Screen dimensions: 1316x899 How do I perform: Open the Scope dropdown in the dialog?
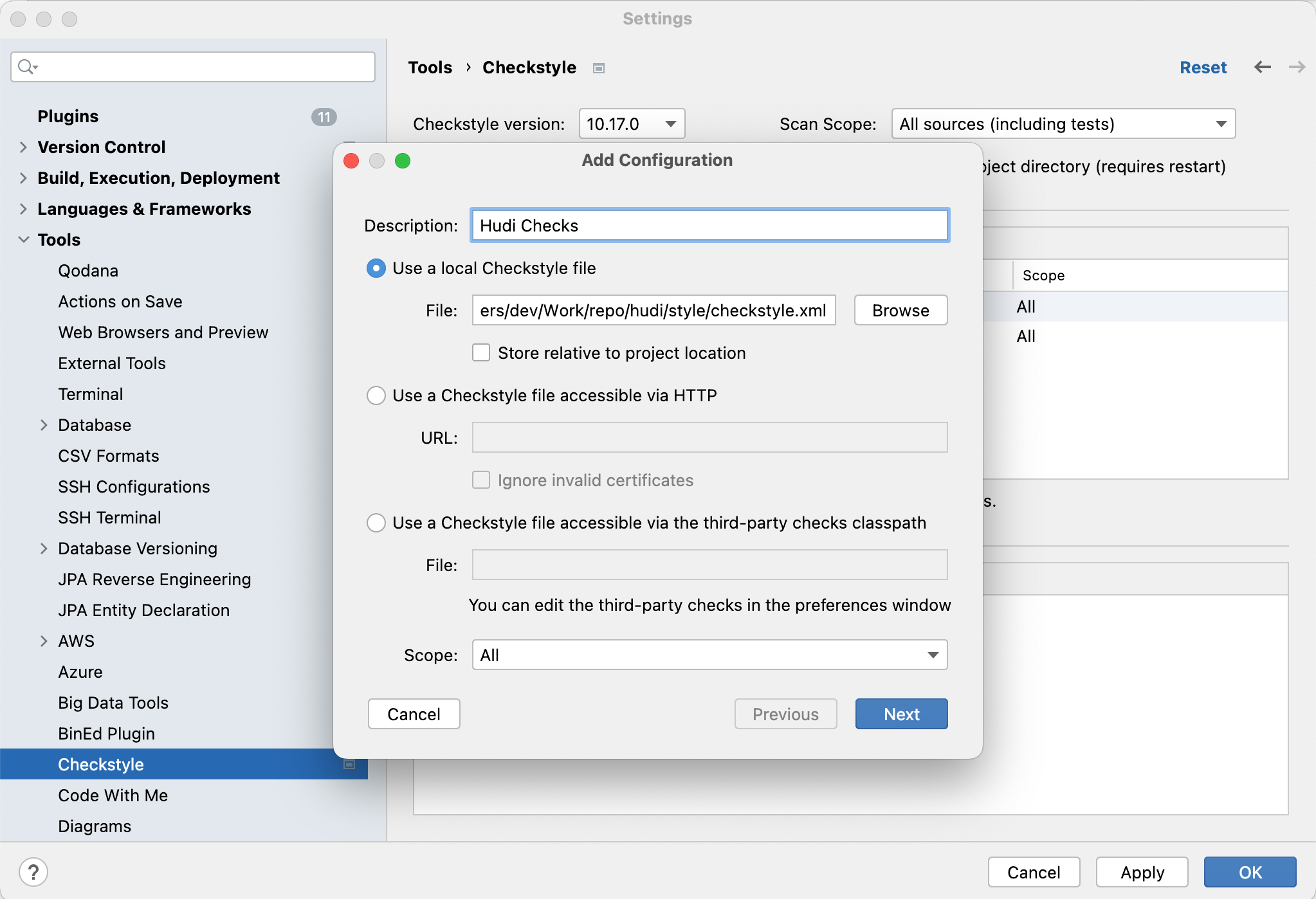pos(709,655)
